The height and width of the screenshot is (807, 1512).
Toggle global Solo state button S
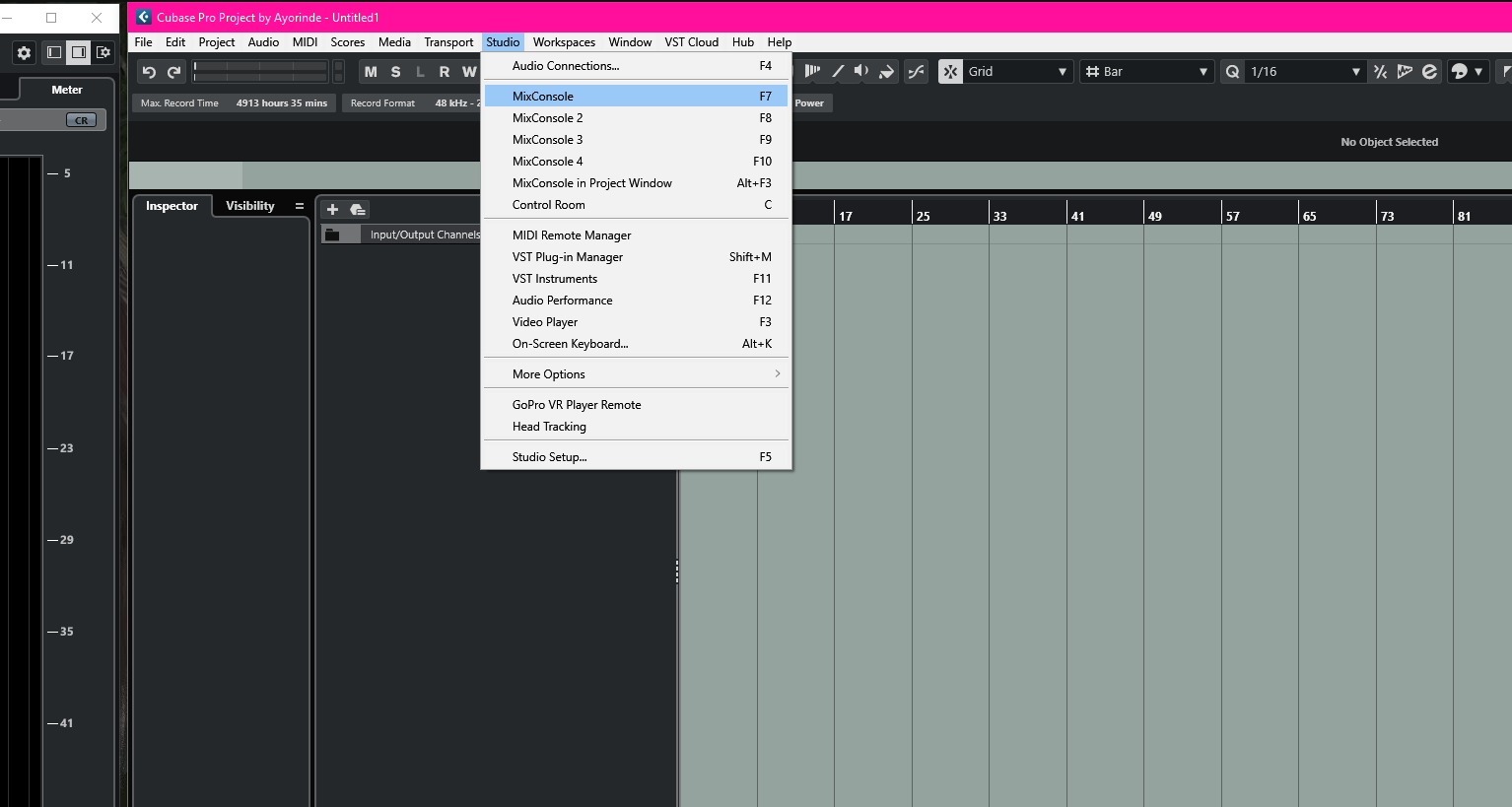[395, 72]
